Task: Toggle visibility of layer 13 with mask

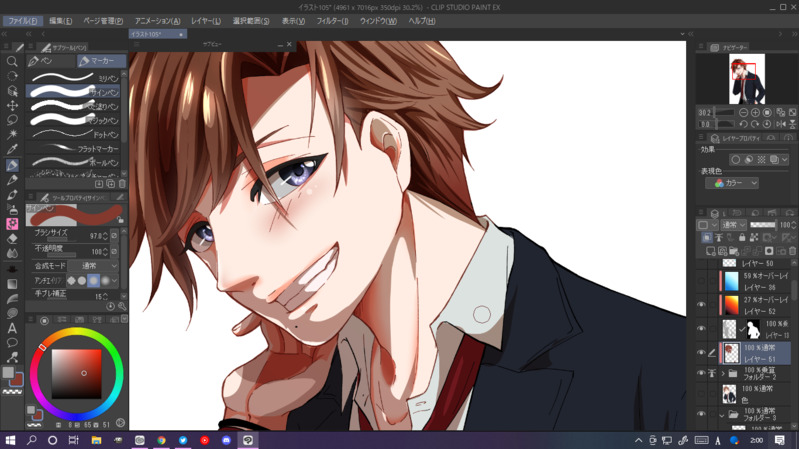Action: (701, 329)
